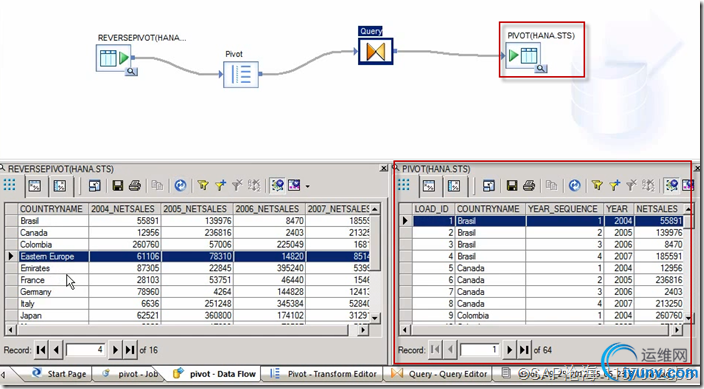Select the PIVOT target table node
704x389 pixels.
[523, 55]
